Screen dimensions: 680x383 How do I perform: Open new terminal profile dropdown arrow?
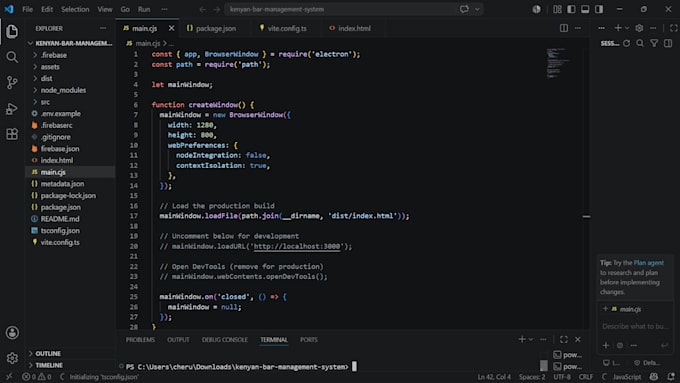coord(531,339)
